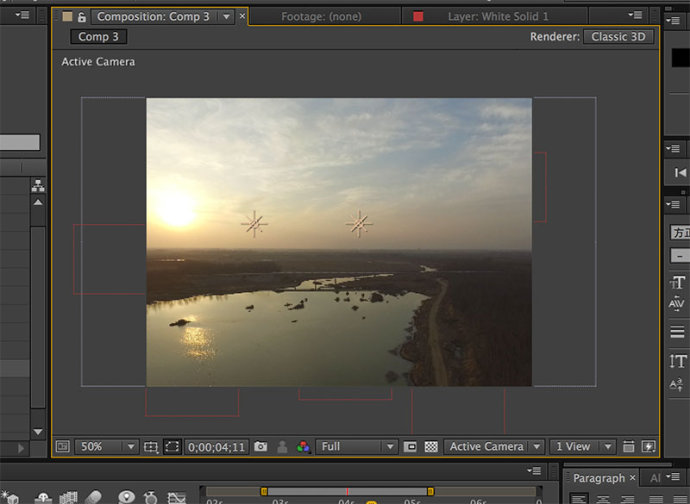The image size is (690, 504).
Task: Open the panel menu above the First Frame icon
Action: click(672, 148)
